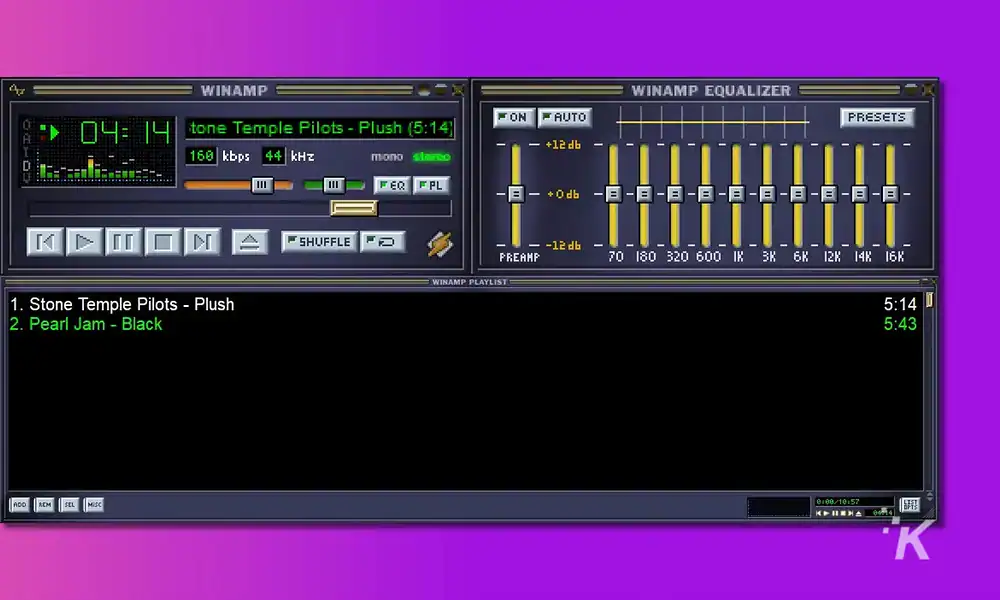Remove a track with the REM button
The image size is (1000, 600).
[43, 504]
